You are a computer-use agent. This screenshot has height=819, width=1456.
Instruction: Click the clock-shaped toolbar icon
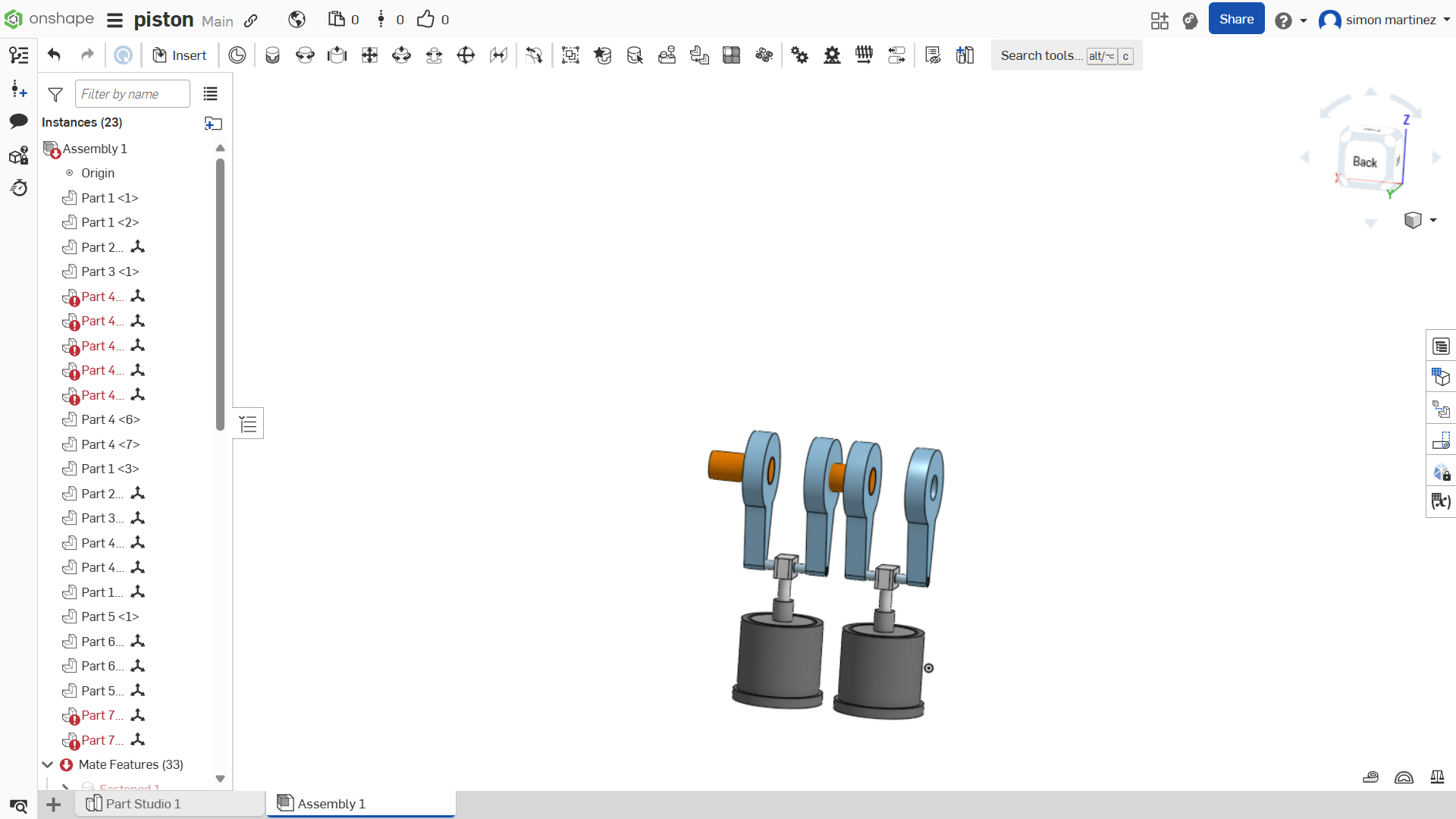click(237, 55)
